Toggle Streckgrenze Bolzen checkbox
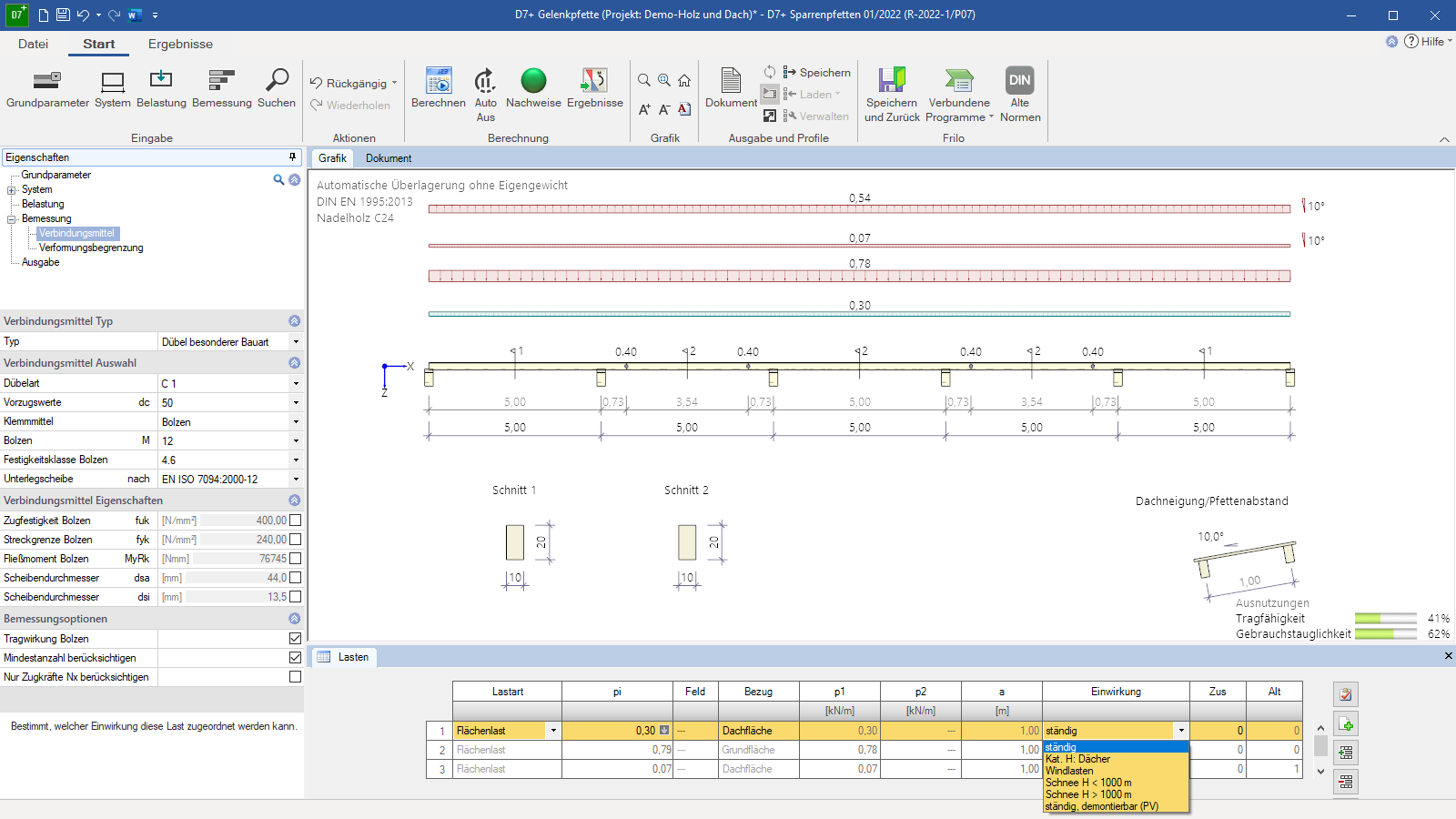 (x=295, y=540)
